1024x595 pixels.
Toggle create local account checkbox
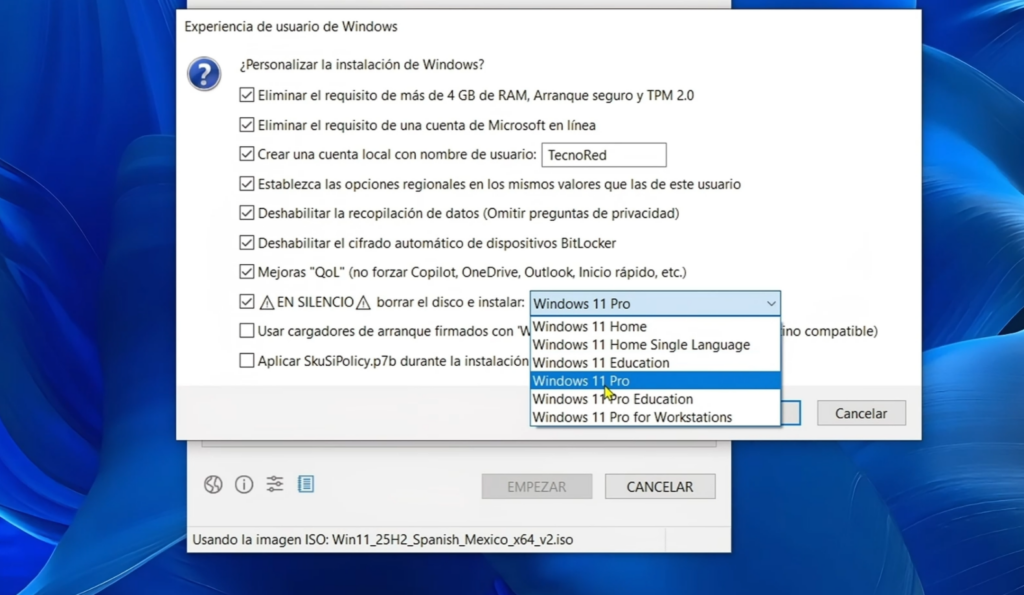tap(246, 154)
